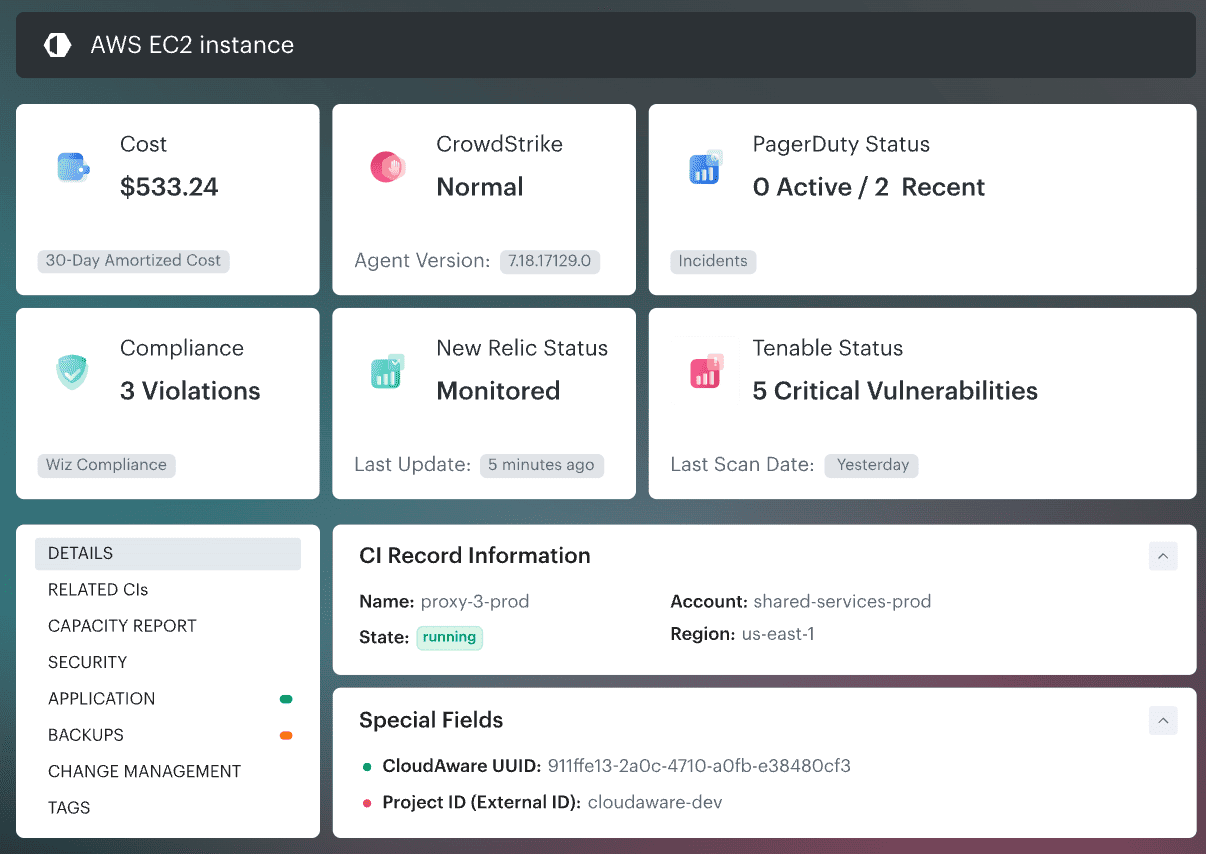Click the agent version 7.18.17129.0 badge

tap(549, 261)
